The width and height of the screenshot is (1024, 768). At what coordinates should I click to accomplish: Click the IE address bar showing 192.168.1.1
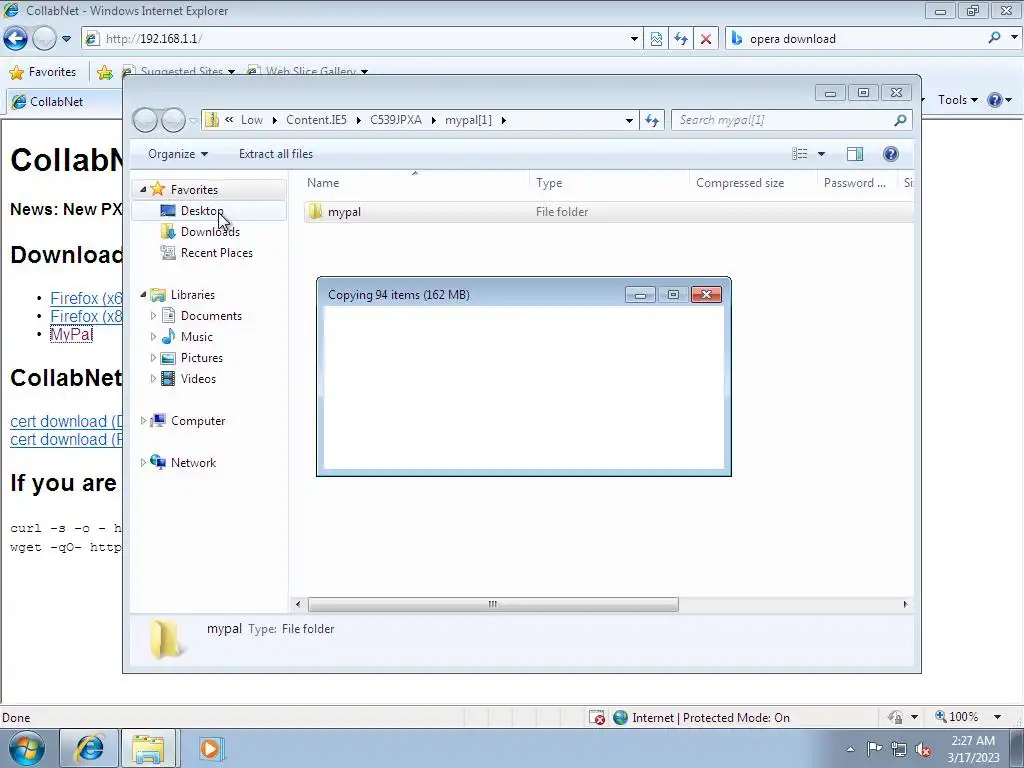tap(356, 39)
